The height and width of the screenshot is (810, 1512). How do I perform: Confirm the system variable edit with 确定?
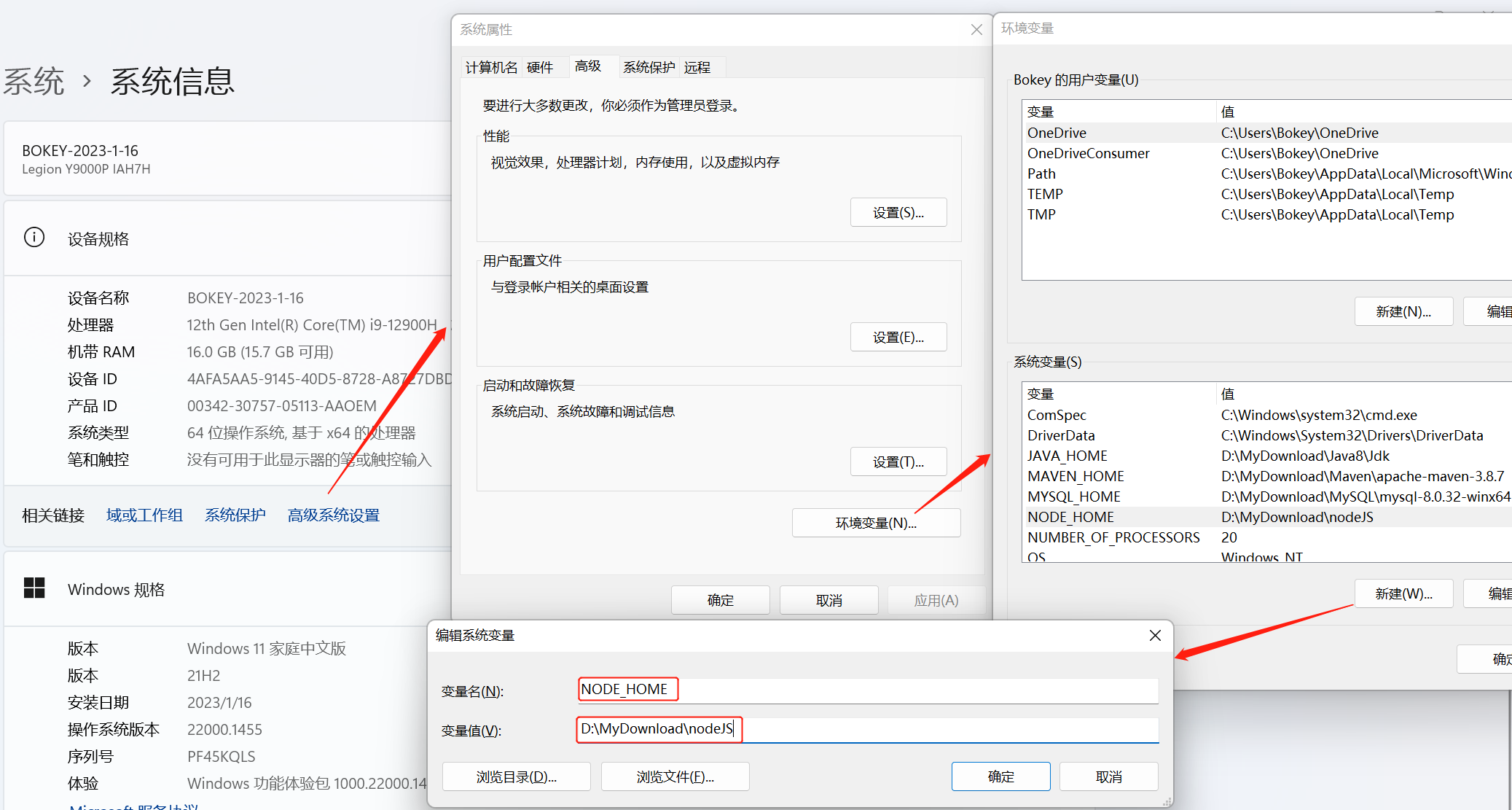pos(1000,777)
